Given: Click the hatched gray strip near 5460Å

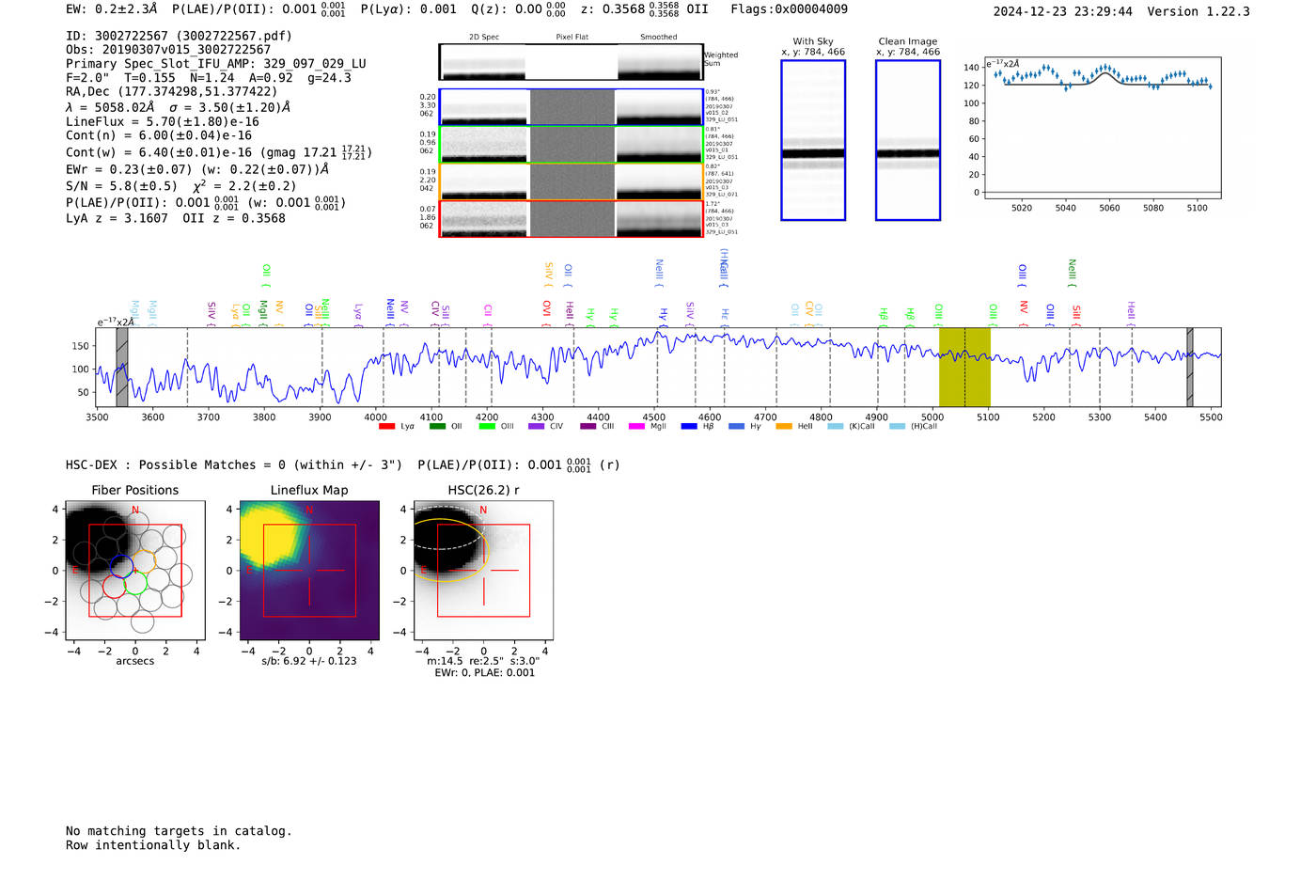Looking at the screenshot, I should (1190, 367).
